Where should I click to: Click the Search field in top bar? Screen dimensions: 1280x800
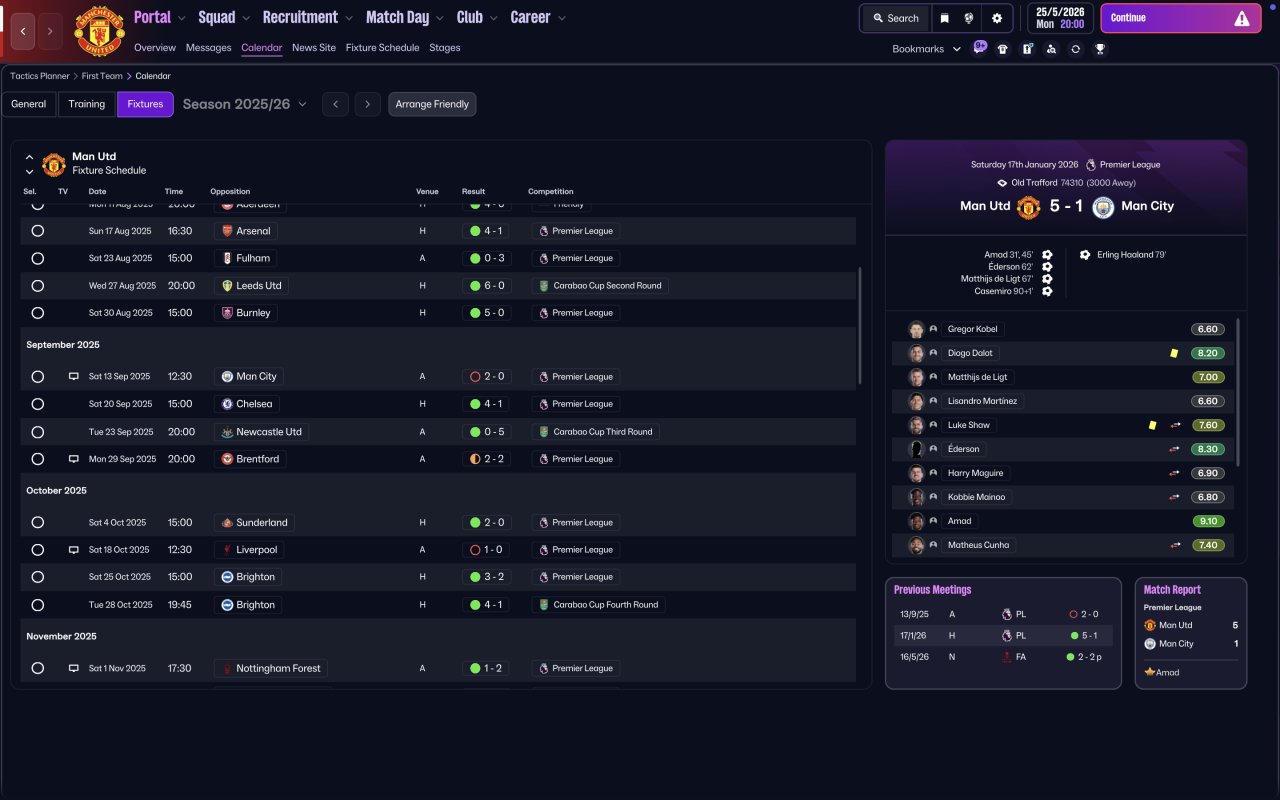point(895,18)
